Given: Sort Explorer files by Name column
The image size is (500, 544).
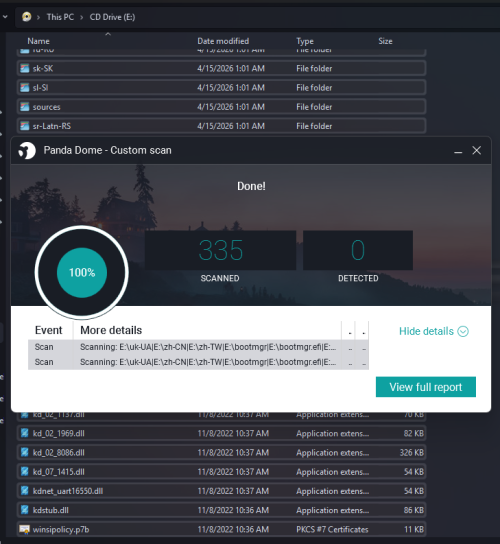Looking at the screenshot, I should [39, 41].
